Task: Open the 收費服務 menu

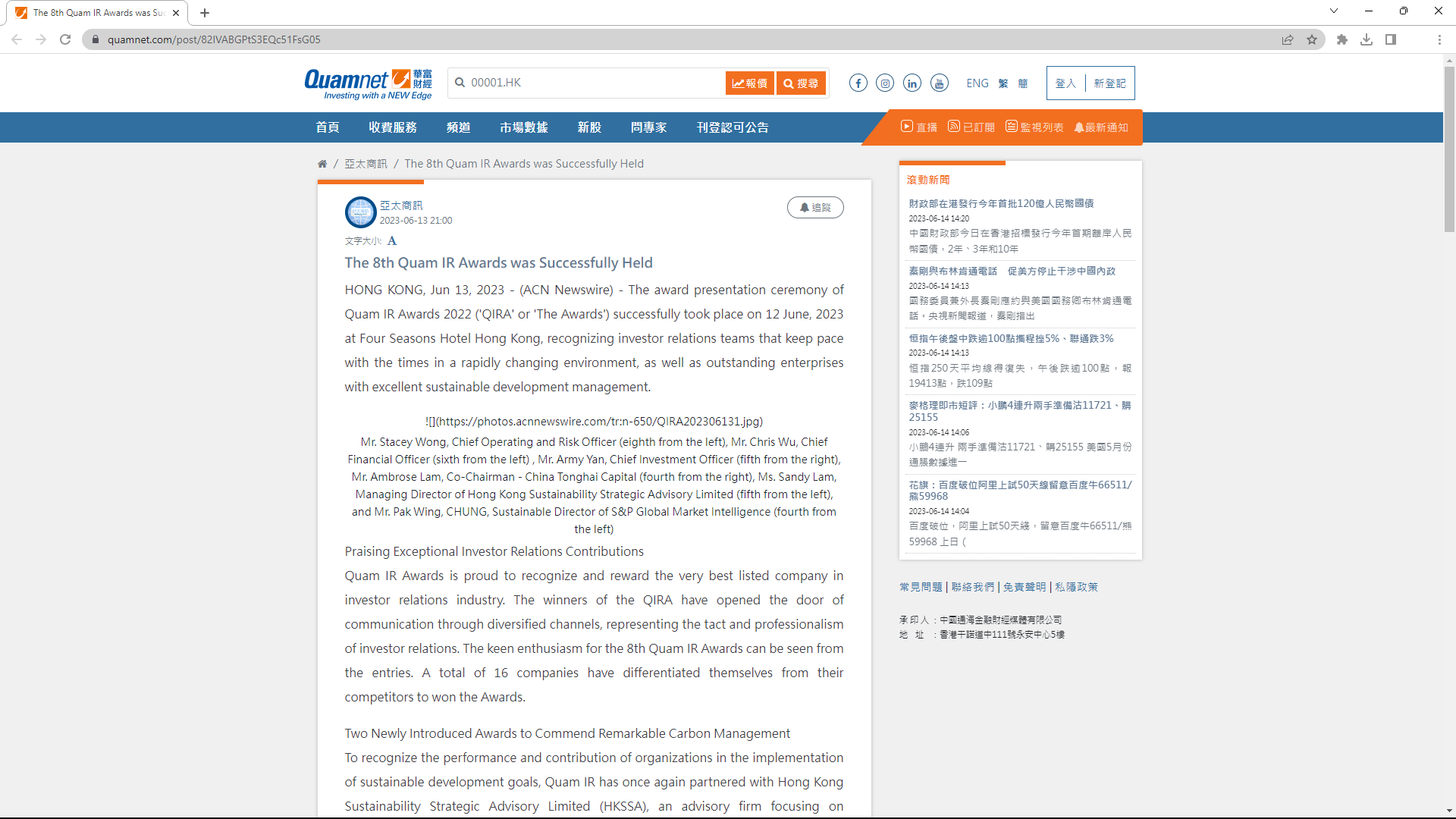Action: 393,127
